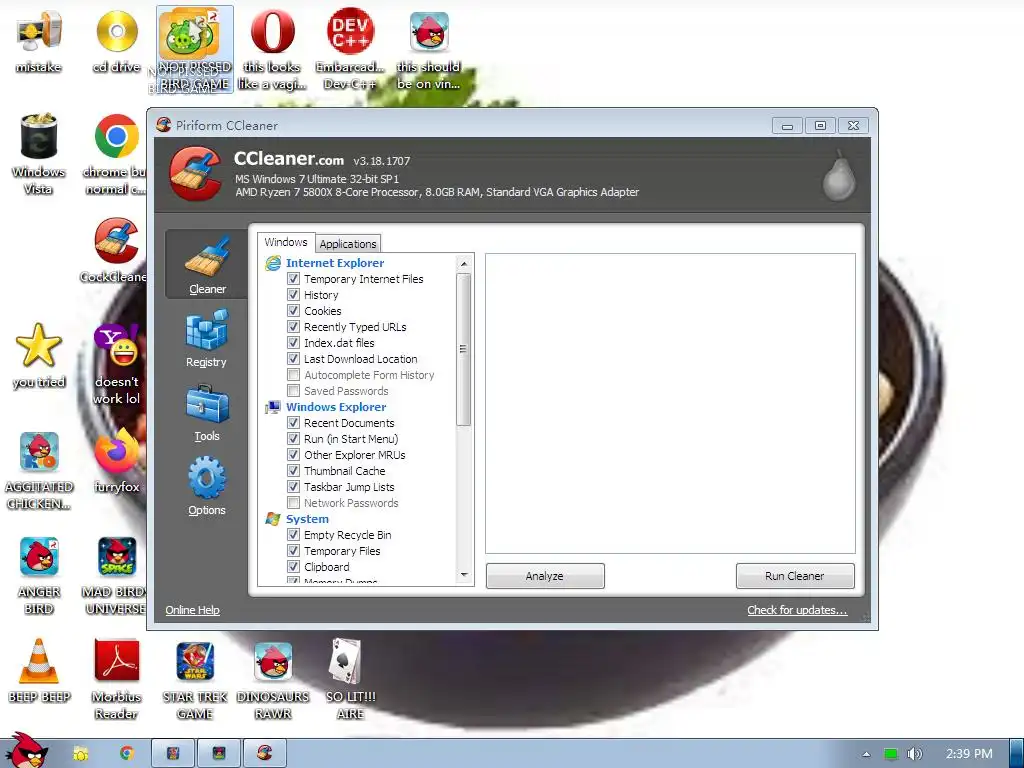Enable Saved Passwords checkbox
The height and width of the screenshot is (768, 1024).
click(x=293, y=391)
